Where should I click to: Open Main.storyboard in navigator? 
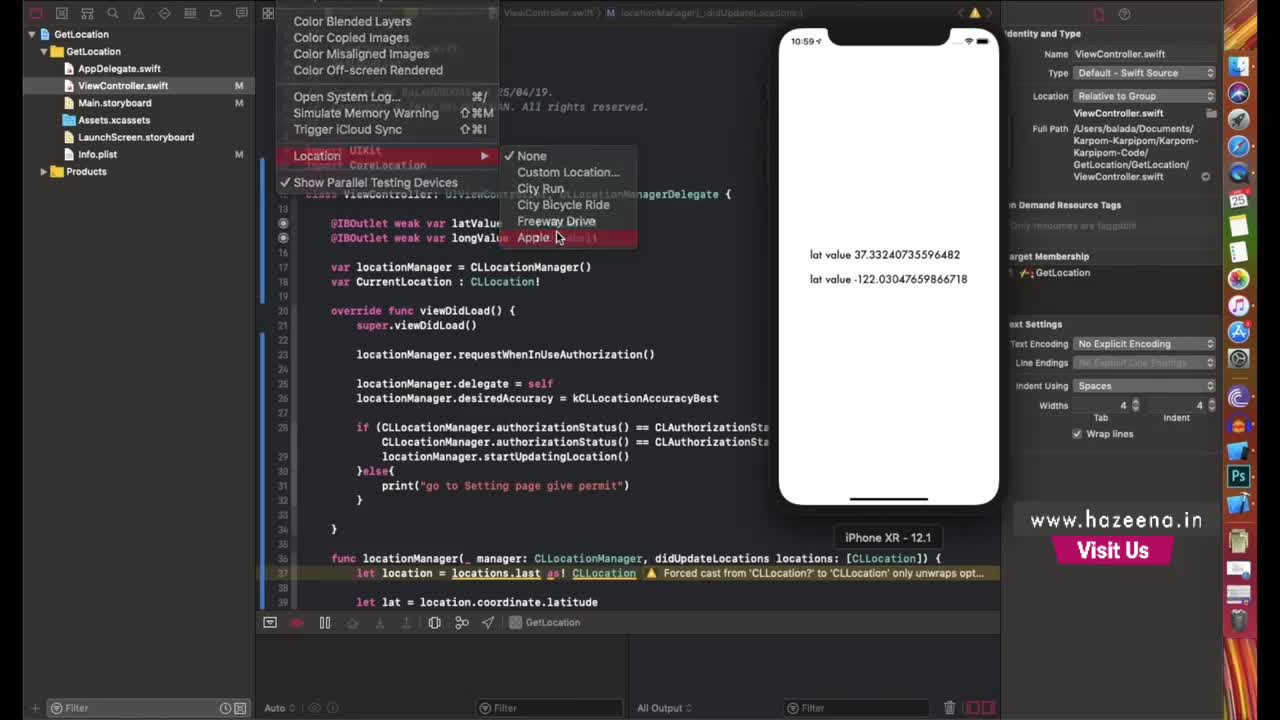click(115, 103)
